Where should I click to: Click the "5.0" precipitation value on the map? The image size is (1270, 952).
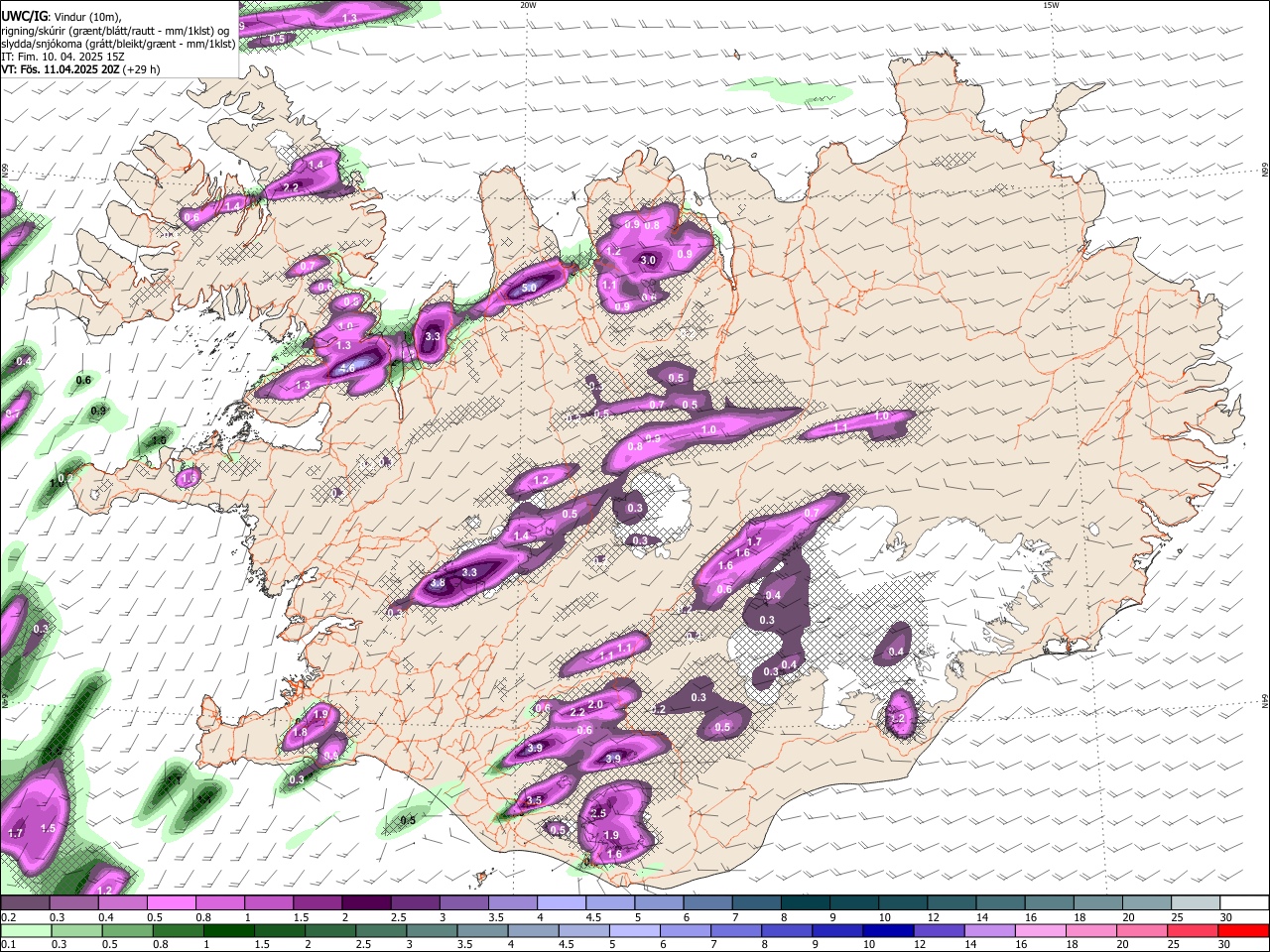pos(529,288)
